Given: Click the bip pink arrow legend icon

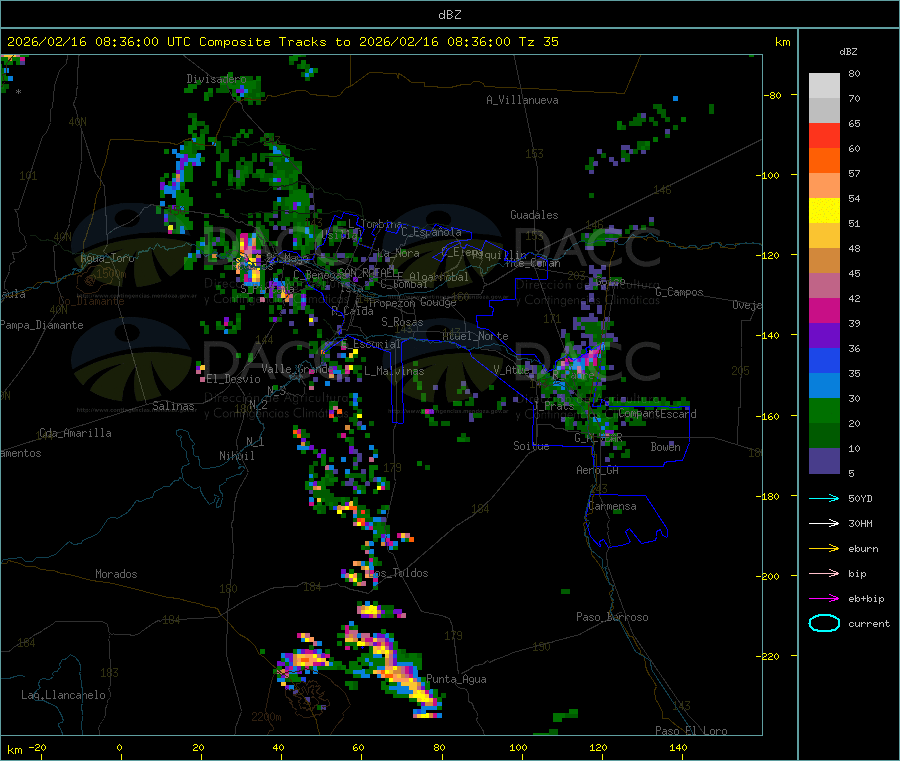Looking at the screenshot, I should pyautogui.click(x=824, y=573).
